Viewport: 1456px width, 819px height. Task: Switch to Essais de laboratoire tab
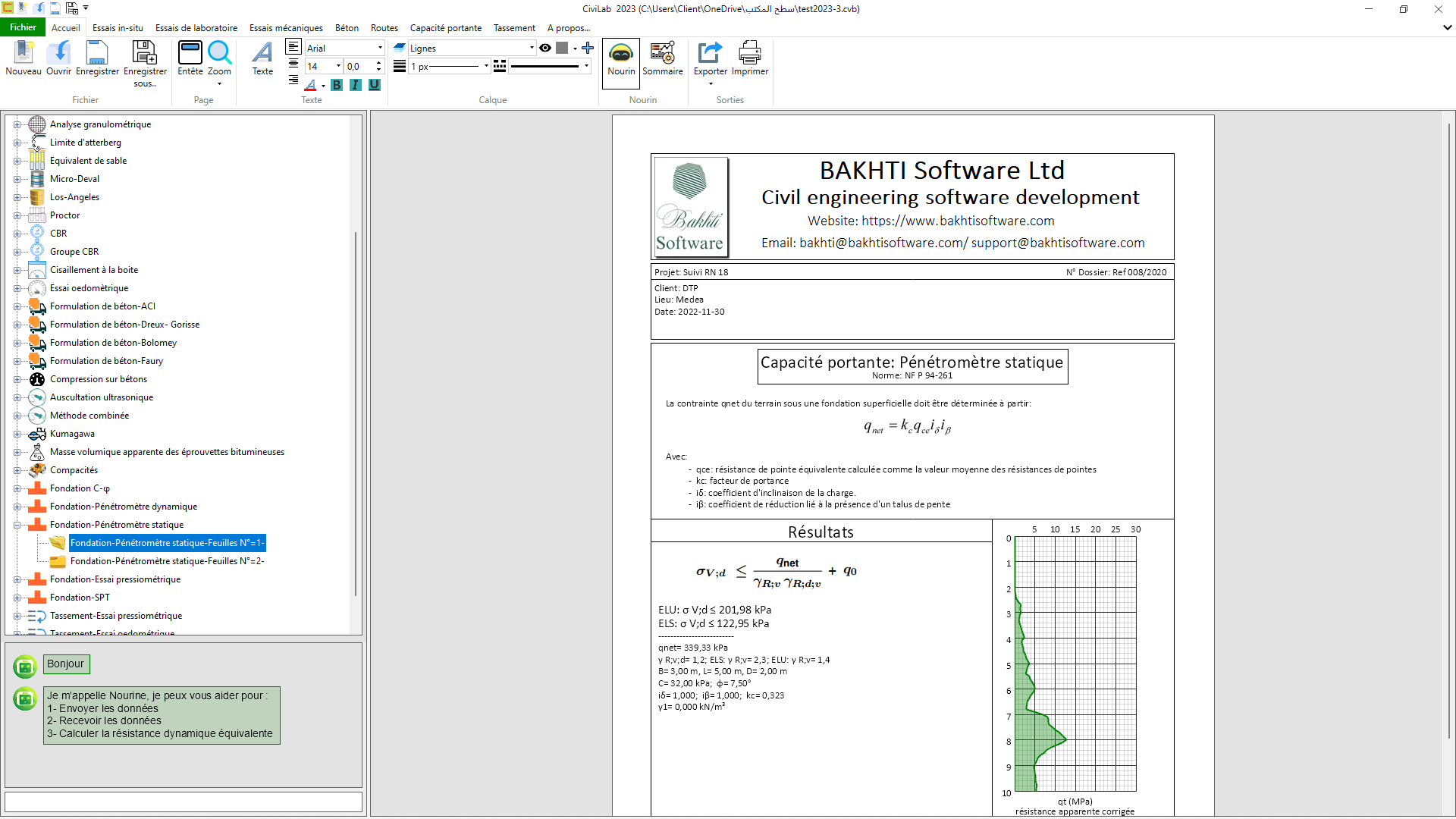(x=196, y=28)
